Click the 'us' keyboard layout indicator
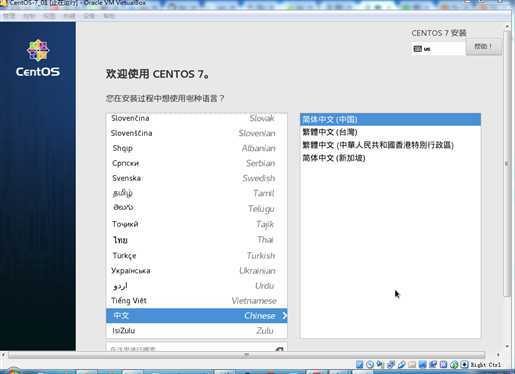 [x=427, y=49]
